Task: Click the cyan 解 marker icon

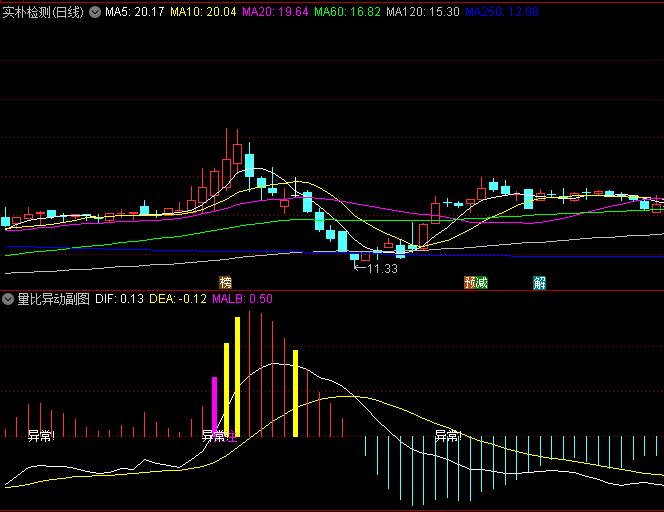Action: 540,283
